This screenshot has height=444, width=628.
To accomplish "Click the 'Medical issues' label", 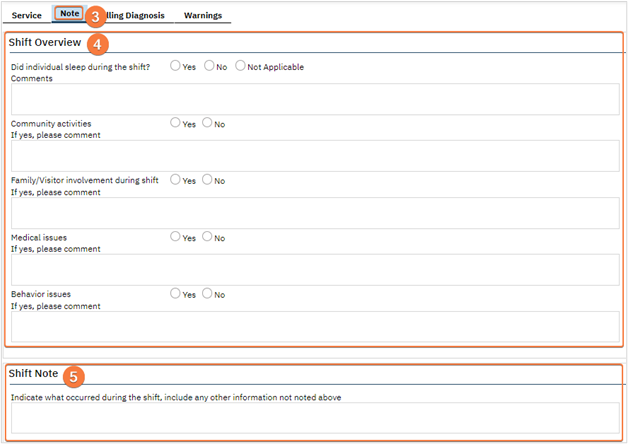I will click(x=39, y=238).
